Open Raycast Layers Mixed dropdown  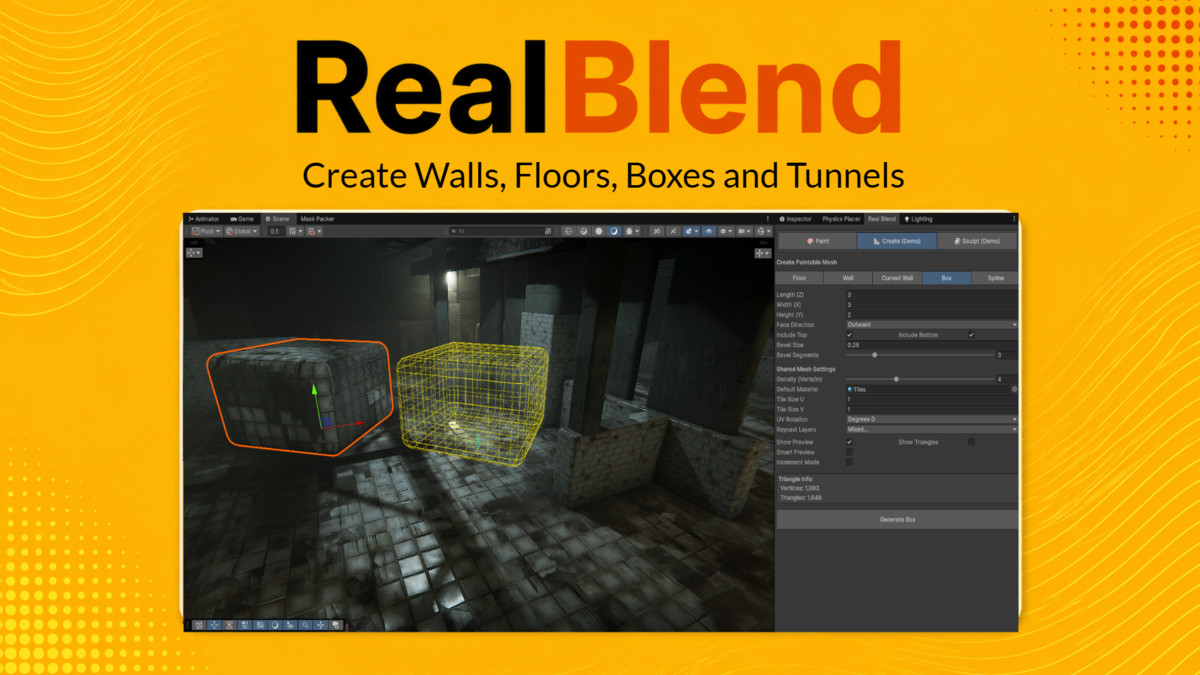[x=932, y=429]
